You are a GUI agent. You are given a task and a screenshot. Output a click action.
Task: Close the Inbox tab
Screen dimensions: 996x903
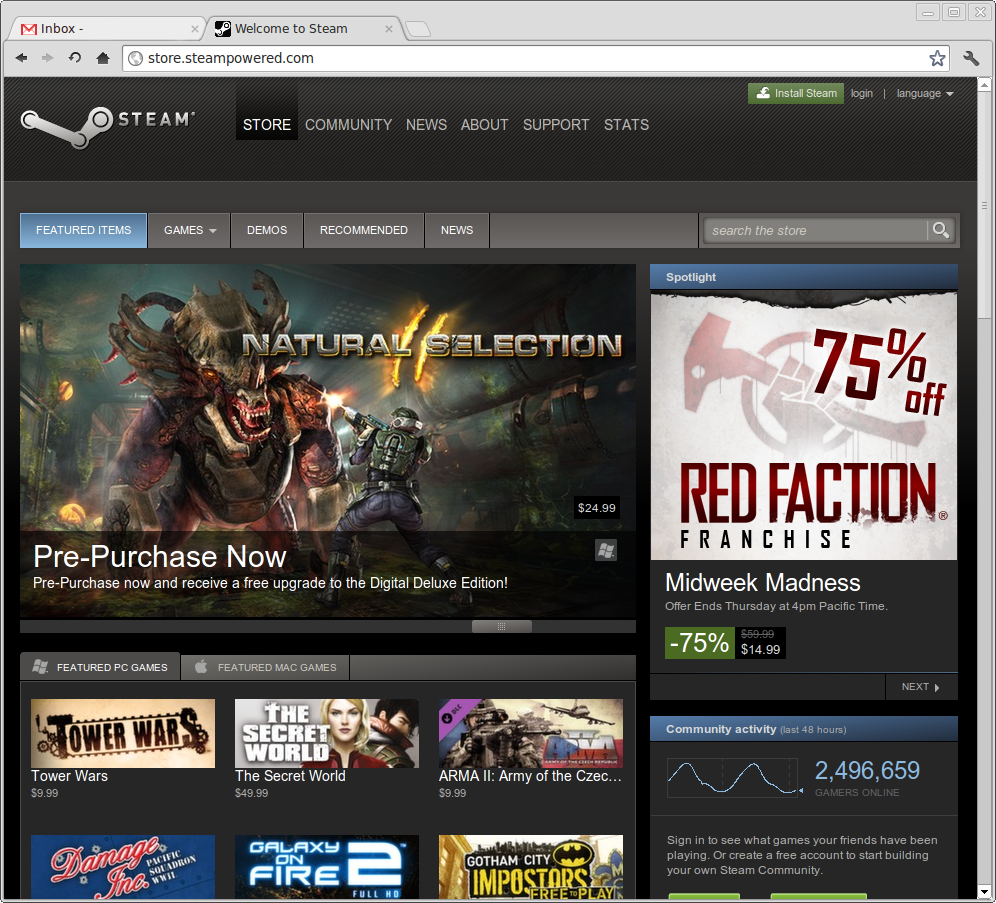194,29
